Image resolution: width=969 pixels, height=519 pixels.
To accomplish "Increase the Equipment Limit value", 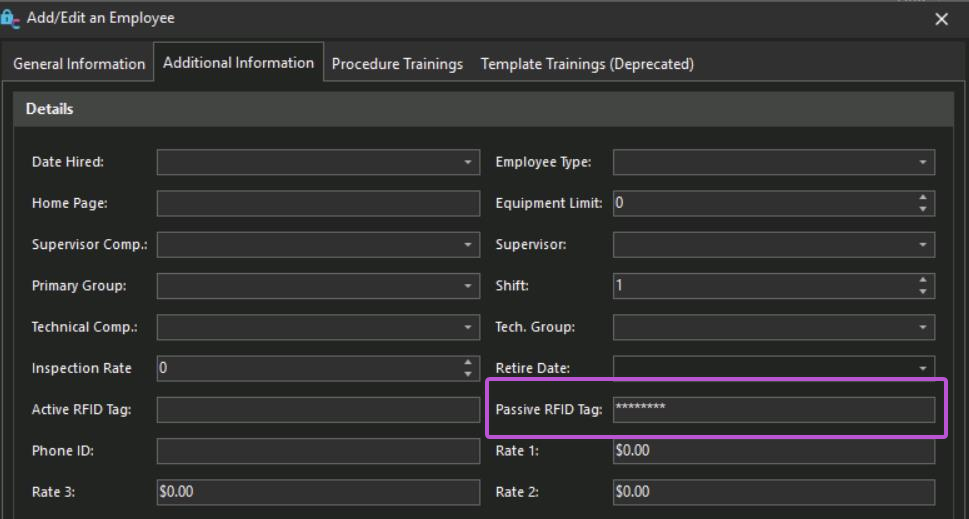I will [922, 198].
